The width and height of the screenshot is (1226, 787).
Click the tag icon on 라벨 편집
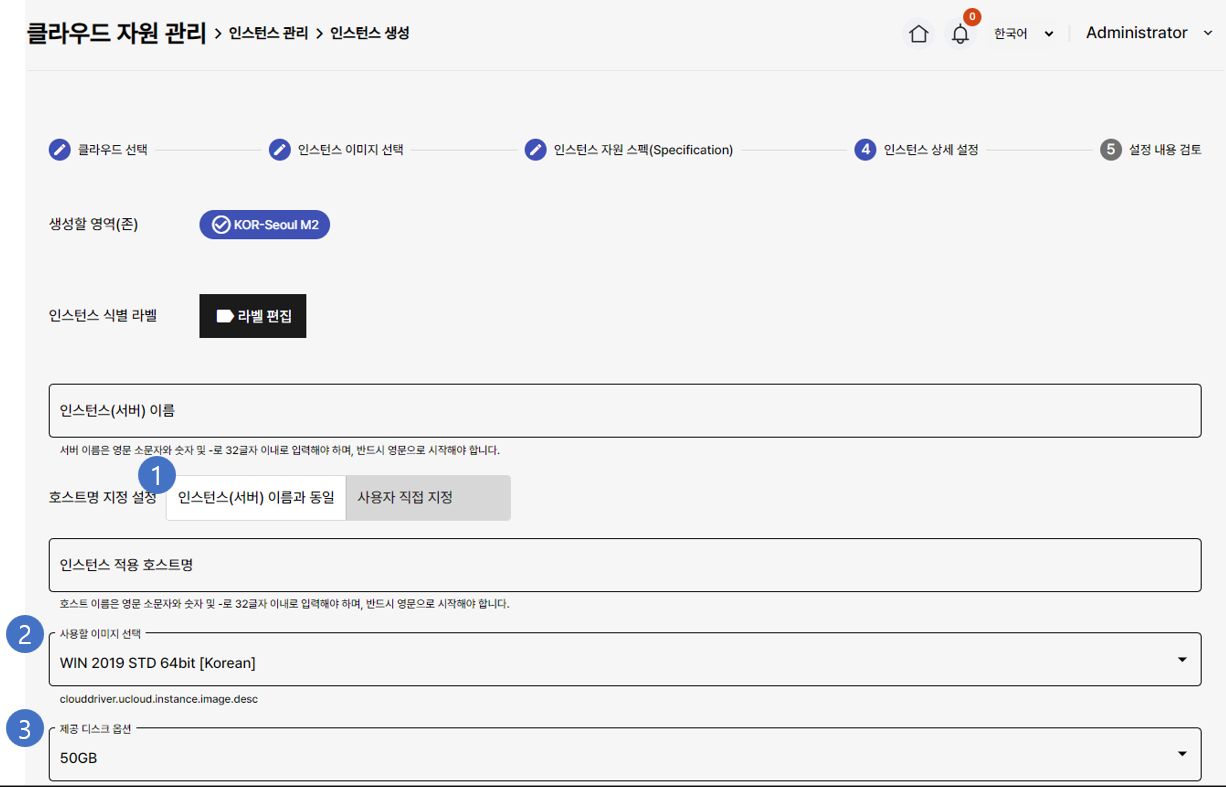click(225, 316)
